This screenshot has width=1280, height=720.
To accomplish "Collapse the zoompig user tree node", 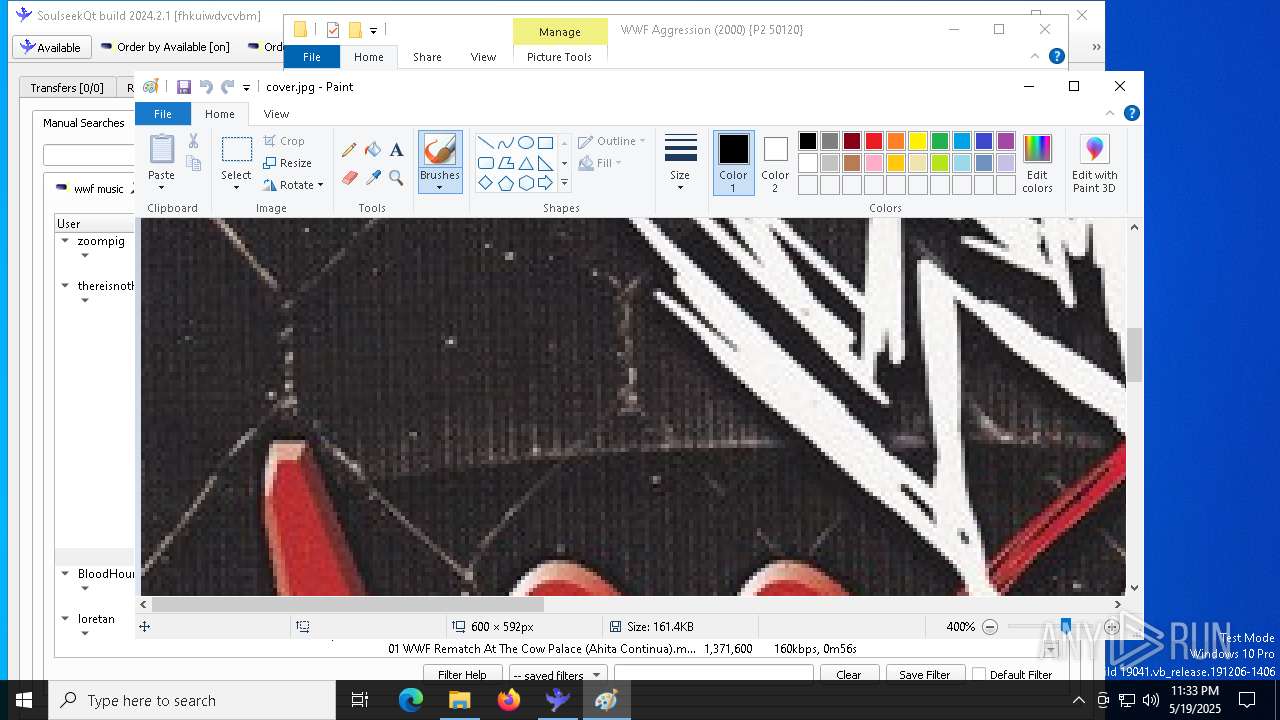I will click(x=65, y=241).
